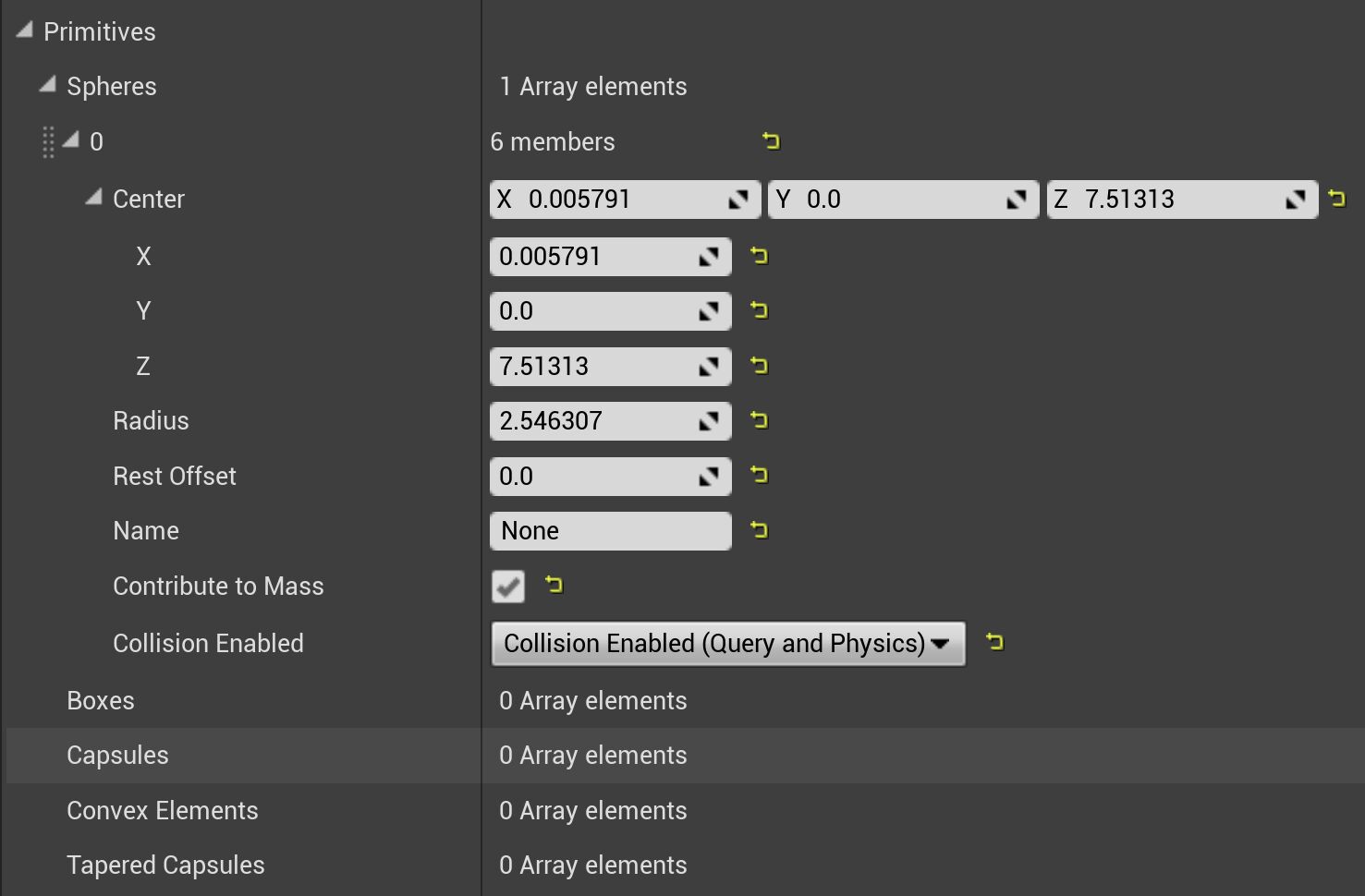Click the Rest Offset spinner arrows

pyautogui.click(x=709, y=477)
